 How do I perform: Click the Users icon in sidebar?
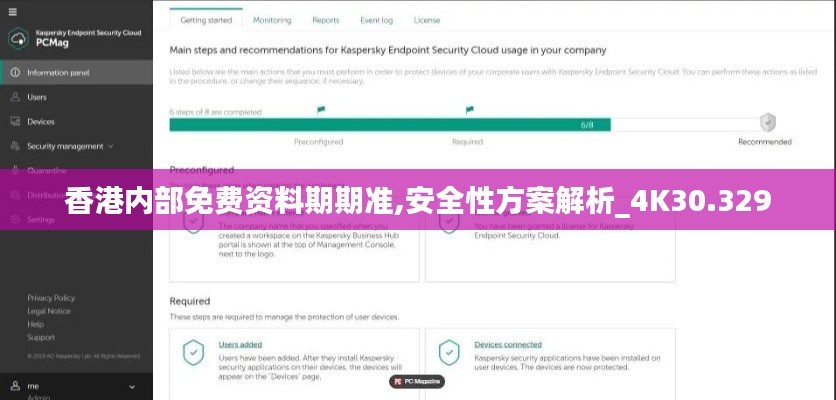15,97
